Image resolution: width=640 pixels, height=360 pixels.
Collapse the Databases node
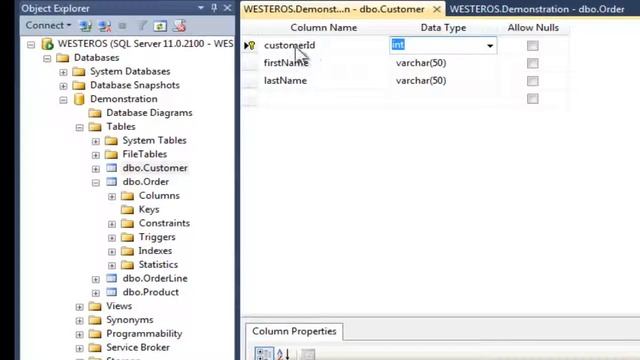point(47,58)
